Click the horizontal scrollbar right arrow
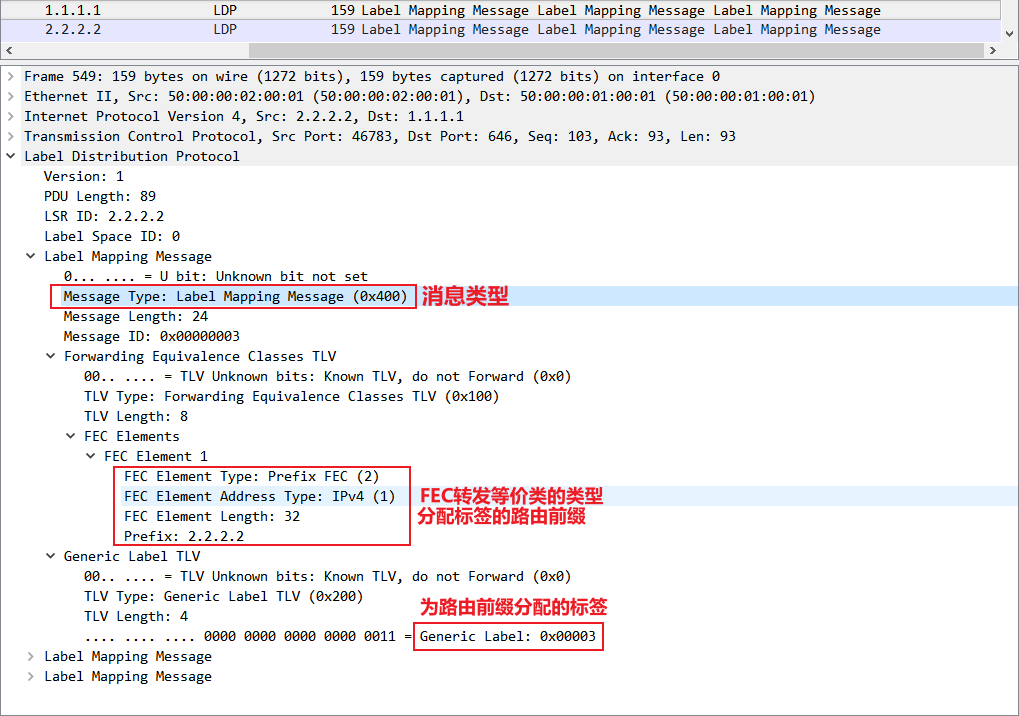Image resolution: width=1019 pixels, height=716 pixels. [x=992, y=51]
